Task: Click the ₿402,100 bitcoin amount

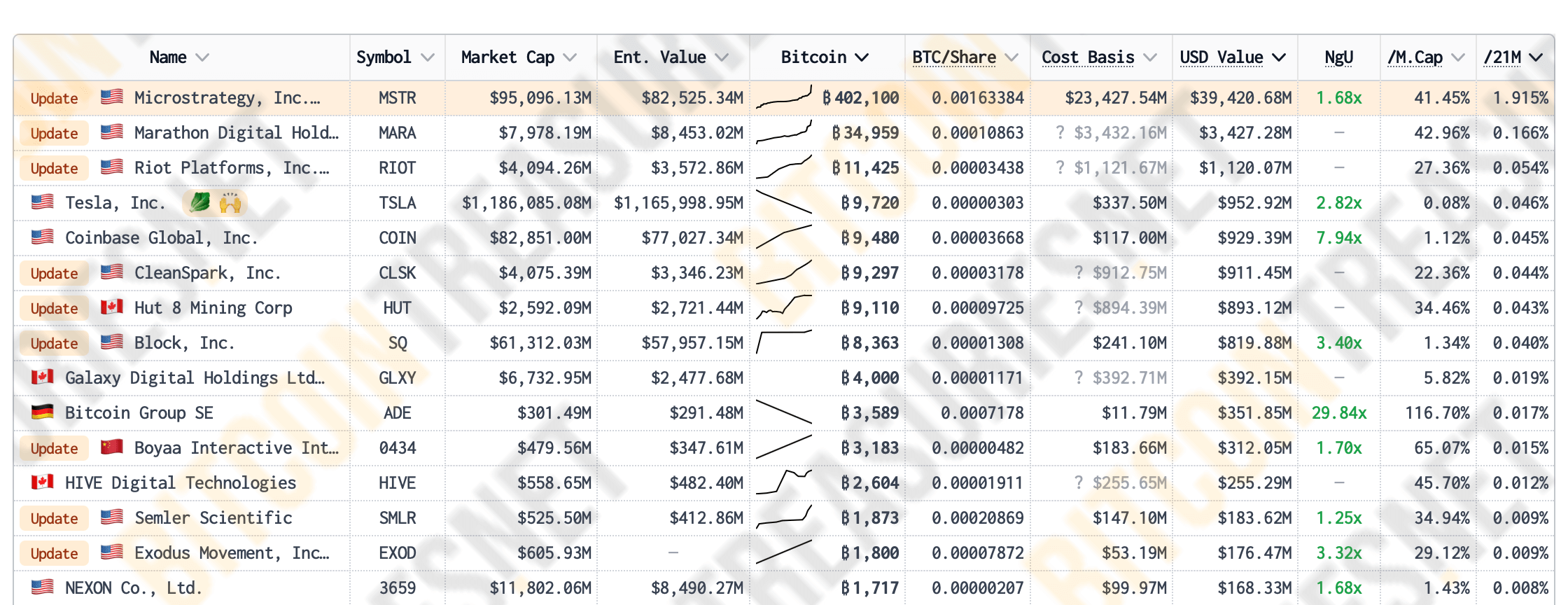Action: [x=860, y=98]
